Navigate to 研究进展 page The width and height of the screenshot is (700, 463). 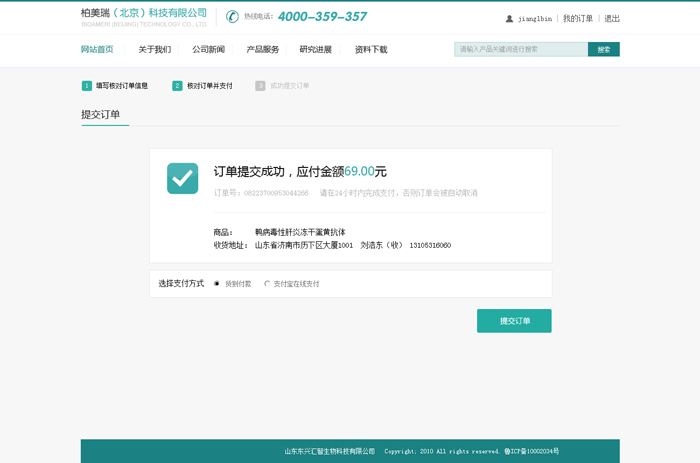tap(315, 50)
